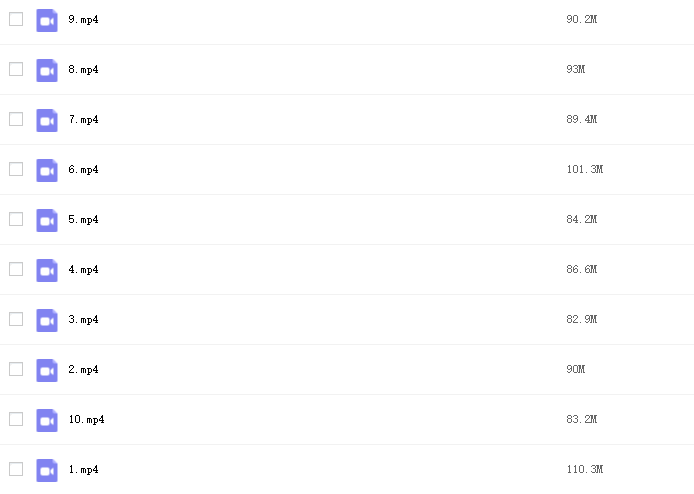Tick the checkbox for 9.mp4
Image resolution: width=694 pixels, height=494 pixels.
(x=16, y=19)
